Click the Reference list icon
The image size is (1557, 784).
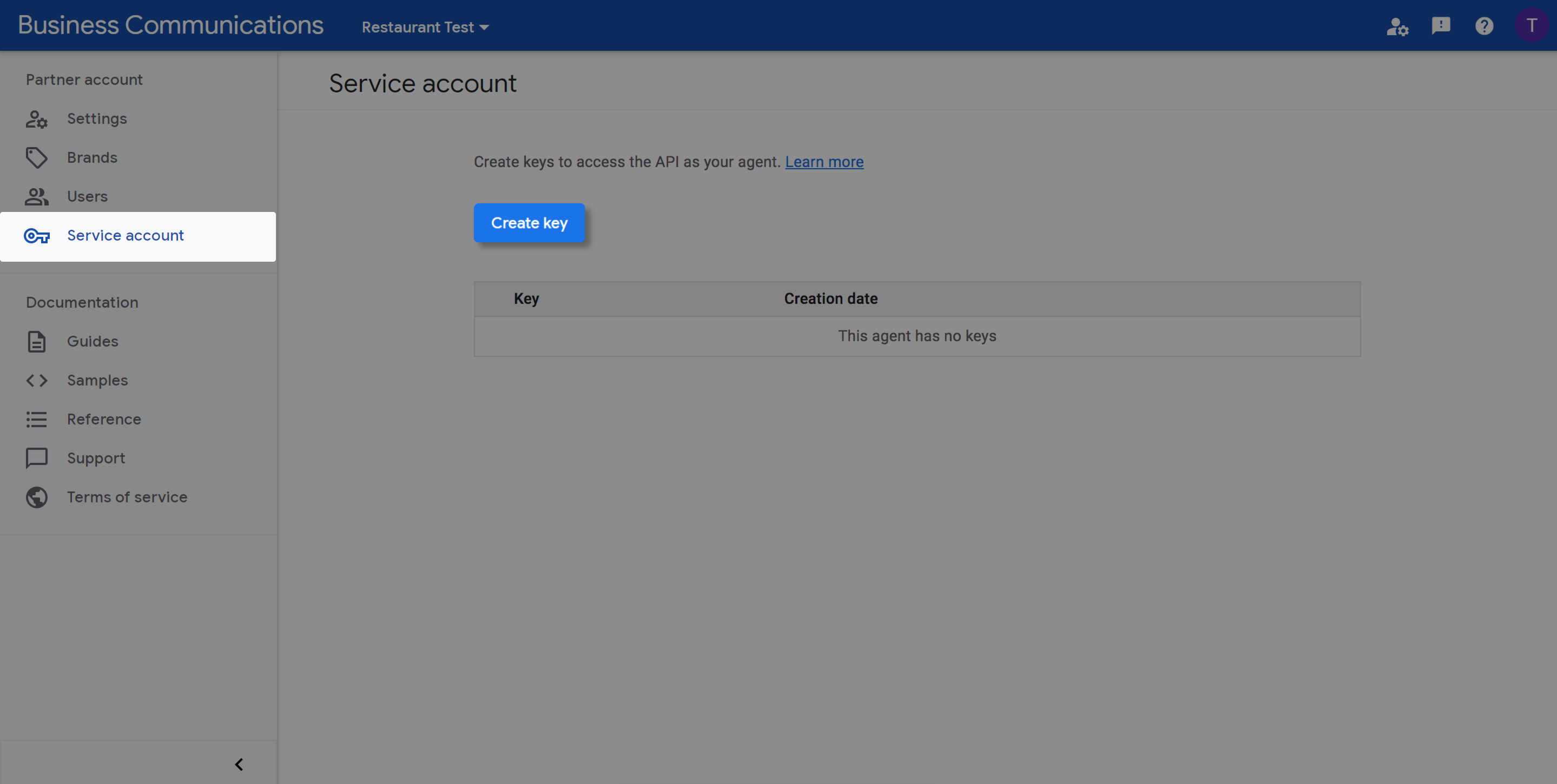click(36, 419)
